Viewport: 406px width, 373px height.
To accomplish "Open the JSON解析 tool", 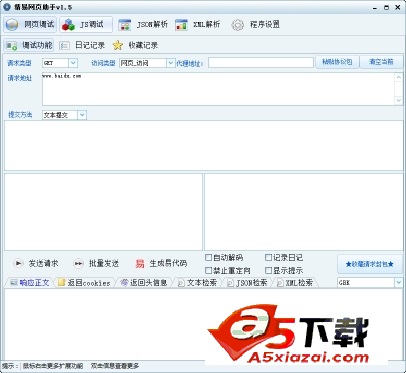I will pos(143,25).
